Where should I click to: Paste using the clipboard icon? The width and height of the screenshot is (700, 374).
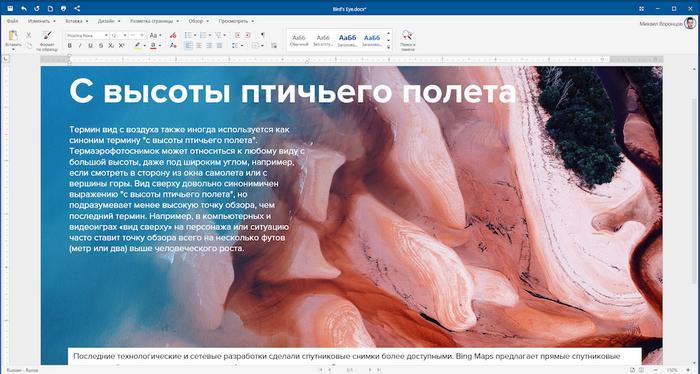pyautogui.click(x=13, y=36)
